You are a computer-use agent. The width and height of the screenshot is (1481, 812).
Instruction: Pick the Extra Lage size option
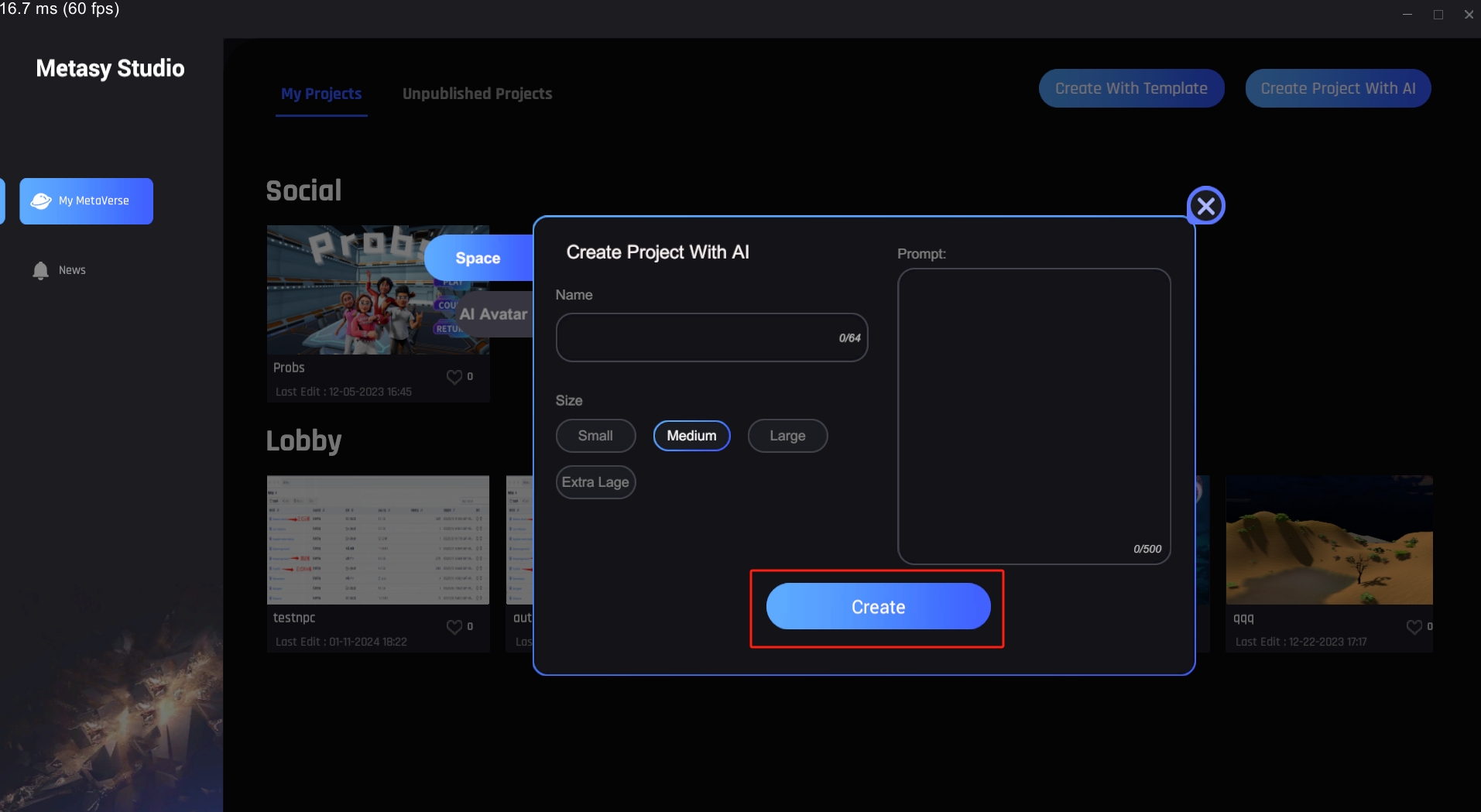tap(595, 482)
